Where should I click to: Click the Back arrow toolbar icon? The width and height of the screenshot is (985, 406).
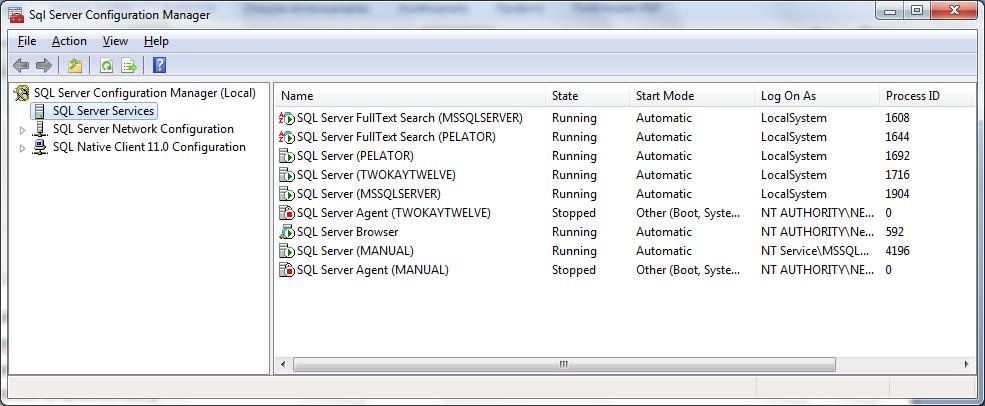(x=21, y=65)
